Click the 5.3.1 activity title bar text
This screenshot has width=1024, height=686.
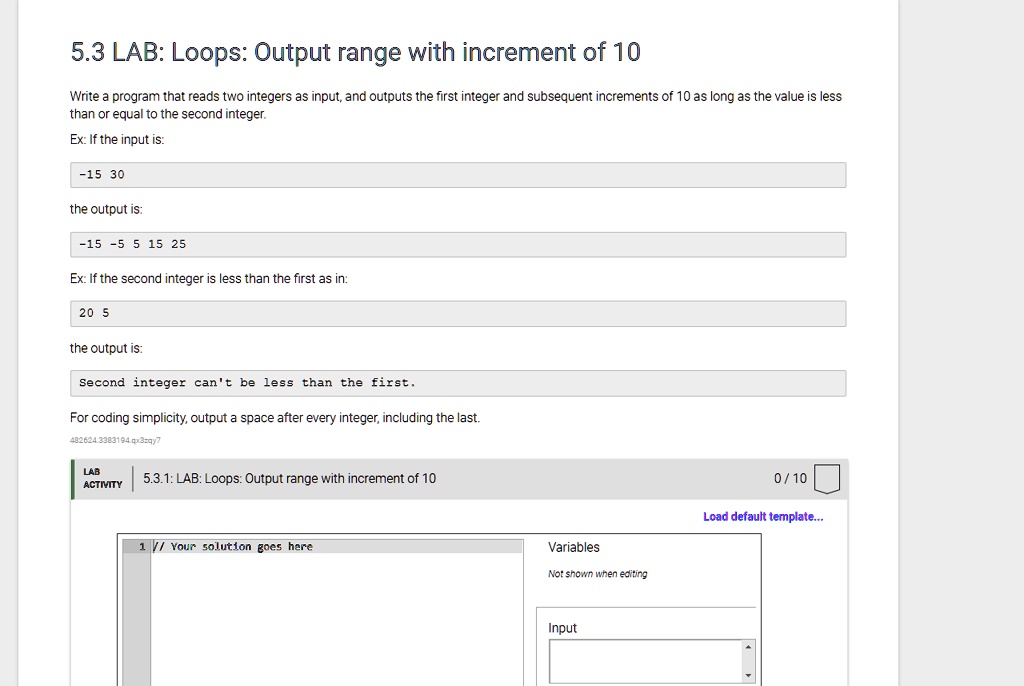coord(290,479)
